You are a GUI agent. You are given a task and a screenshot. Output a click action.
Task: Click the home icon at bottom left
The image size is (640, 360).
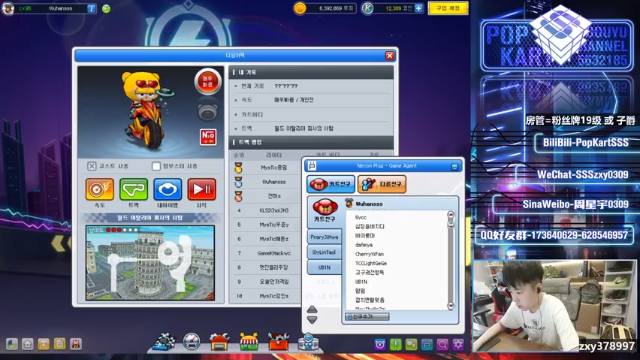(x=28, y=344)
